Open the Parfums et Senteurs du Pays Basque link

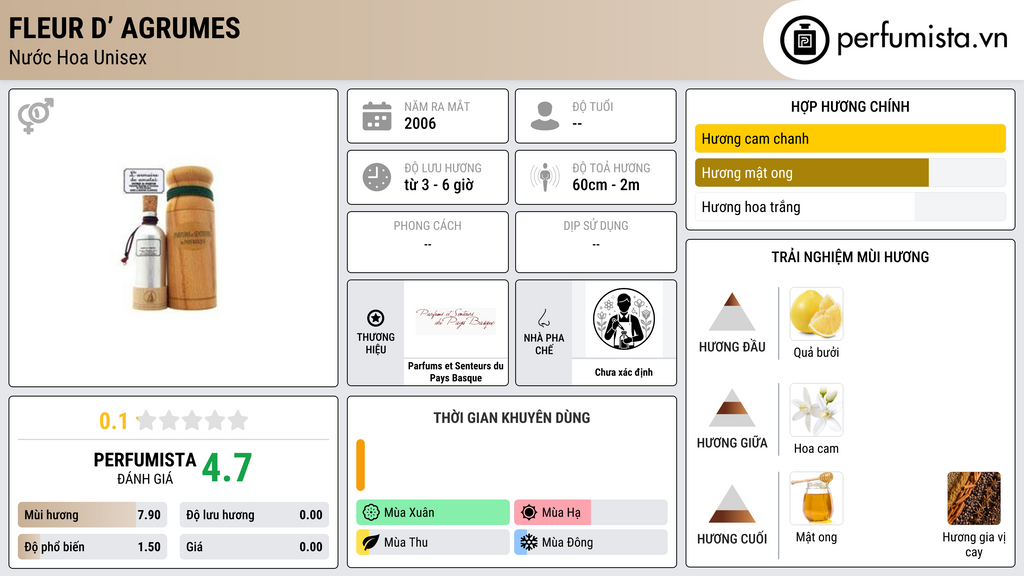tap(456, 372)
